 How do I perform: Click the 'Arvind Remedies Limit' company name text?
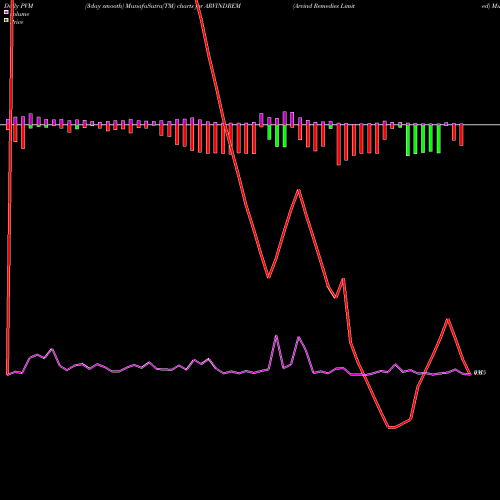pos(324,6)
